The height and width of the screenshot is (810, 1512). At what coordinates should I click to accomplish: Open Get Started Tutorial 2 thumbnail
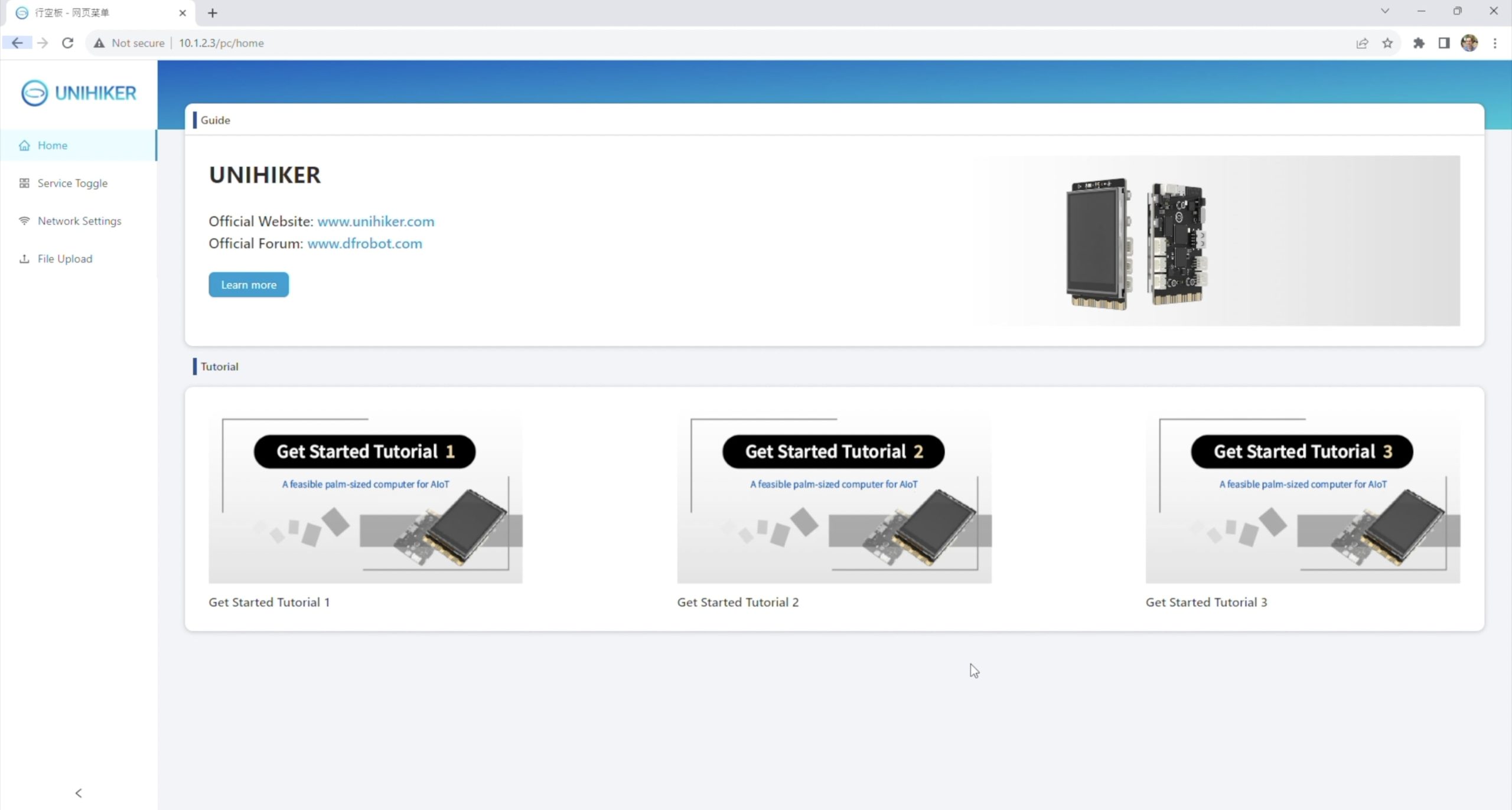tap(834, 499)
